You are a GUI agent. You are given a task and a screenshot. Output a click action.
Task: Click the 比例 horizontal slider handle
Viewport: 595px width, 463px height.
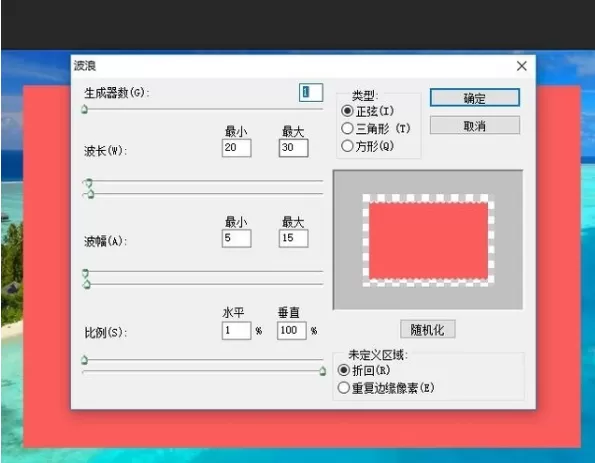coord(85,360)
